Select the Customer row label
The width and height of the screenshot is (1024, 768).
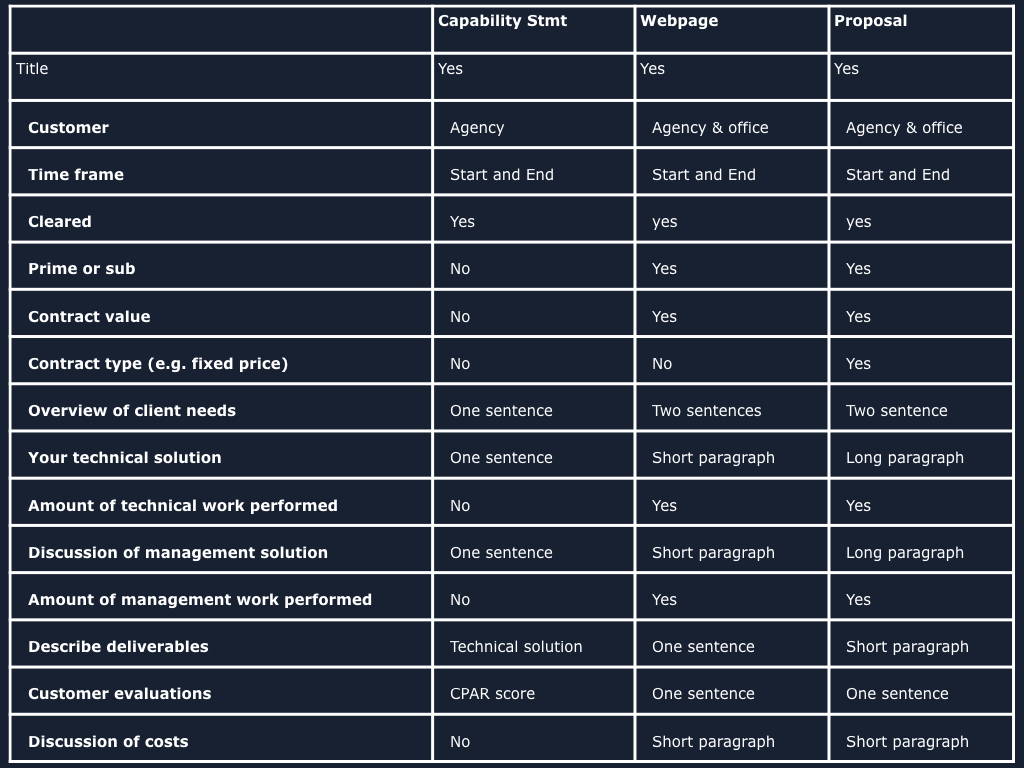[x=69, y=127]
